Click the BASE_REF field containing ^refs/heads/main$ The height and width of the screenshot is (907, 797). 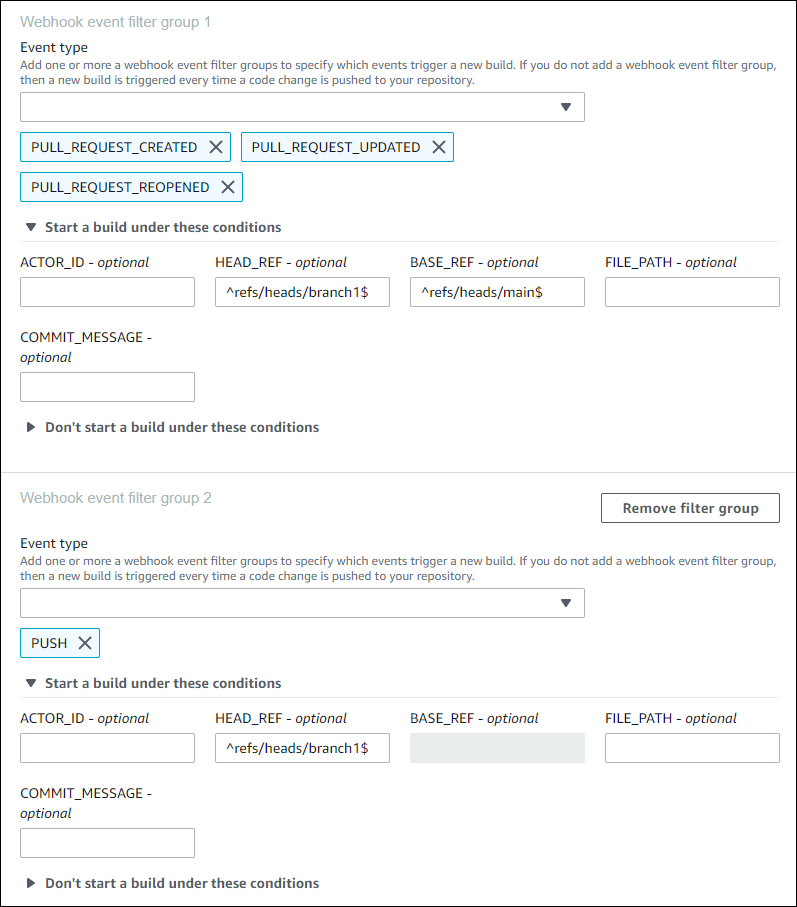point(497,292)
